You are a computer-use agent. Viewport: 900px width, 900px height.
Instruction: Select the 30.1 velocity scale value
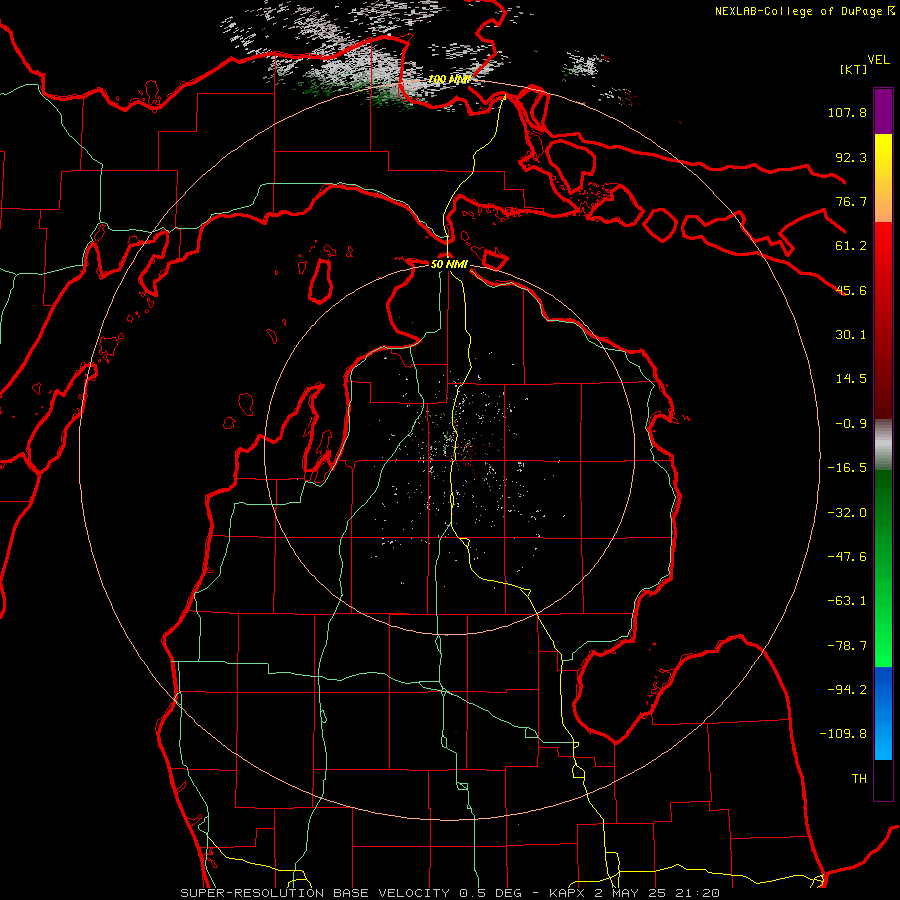point(851,335)
